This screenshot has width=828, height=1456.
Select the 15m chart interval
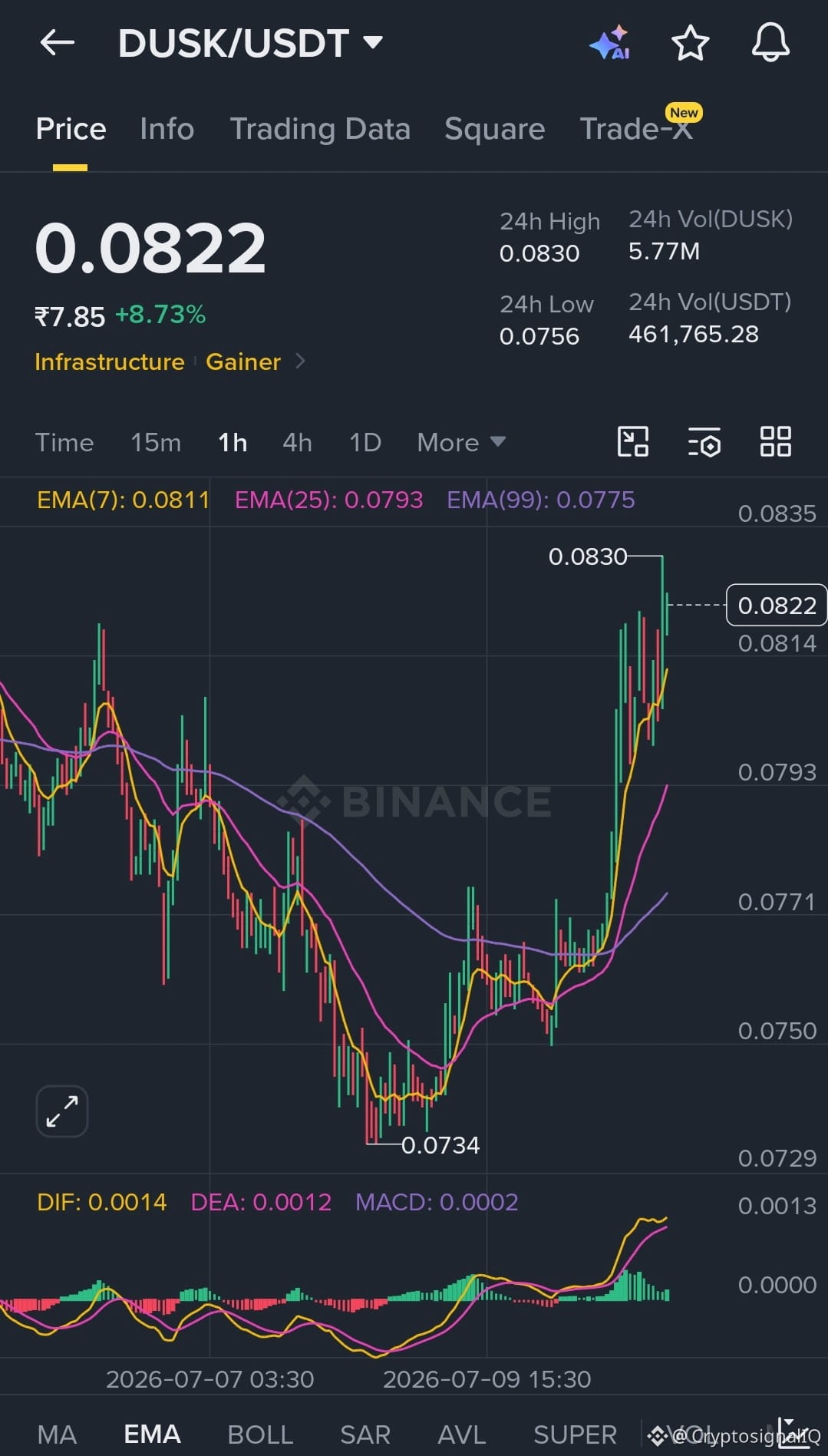point(156,443)
